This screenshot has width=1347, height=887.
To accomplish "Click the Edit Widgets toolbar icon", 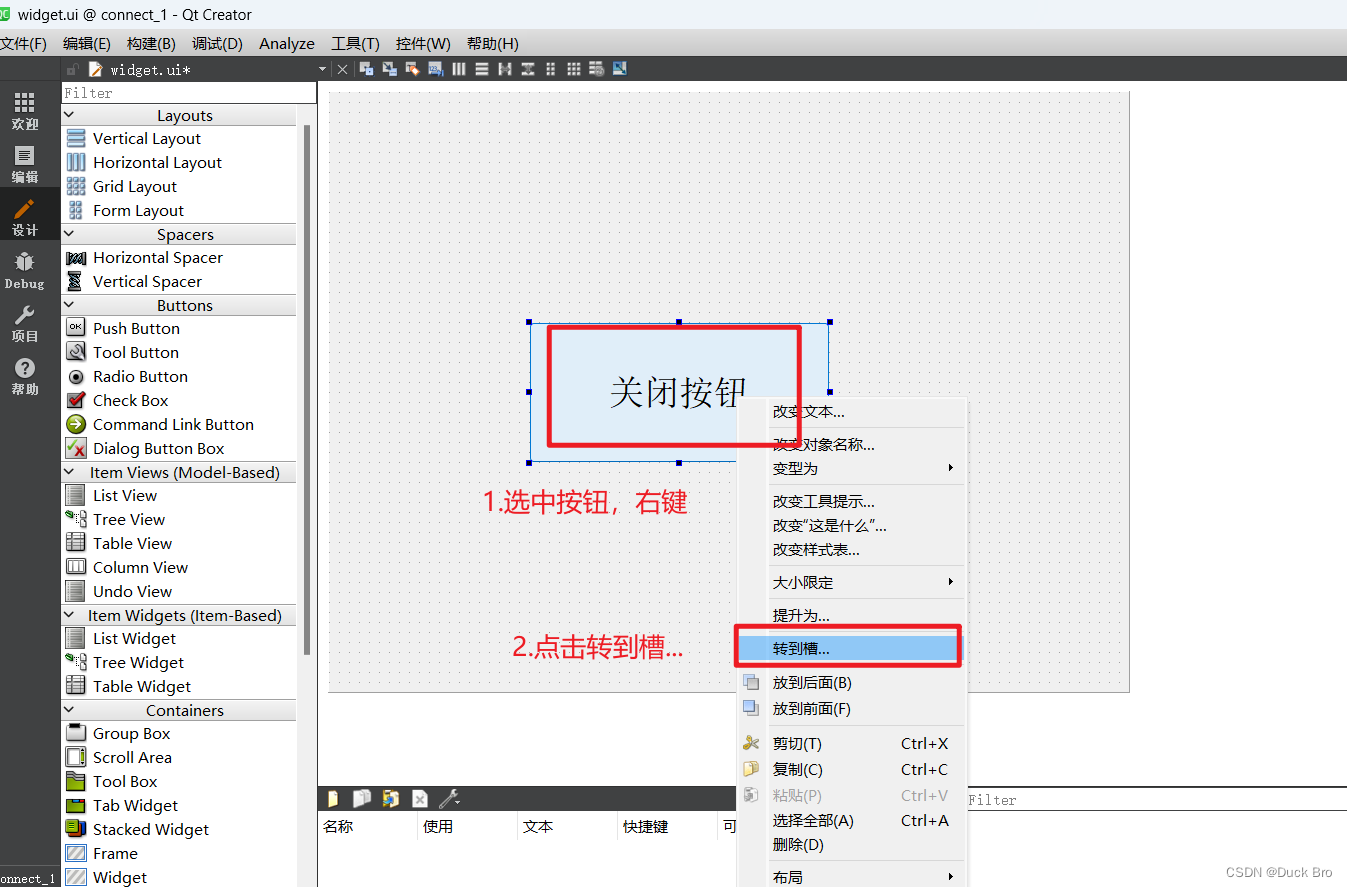I will point(367,69).
